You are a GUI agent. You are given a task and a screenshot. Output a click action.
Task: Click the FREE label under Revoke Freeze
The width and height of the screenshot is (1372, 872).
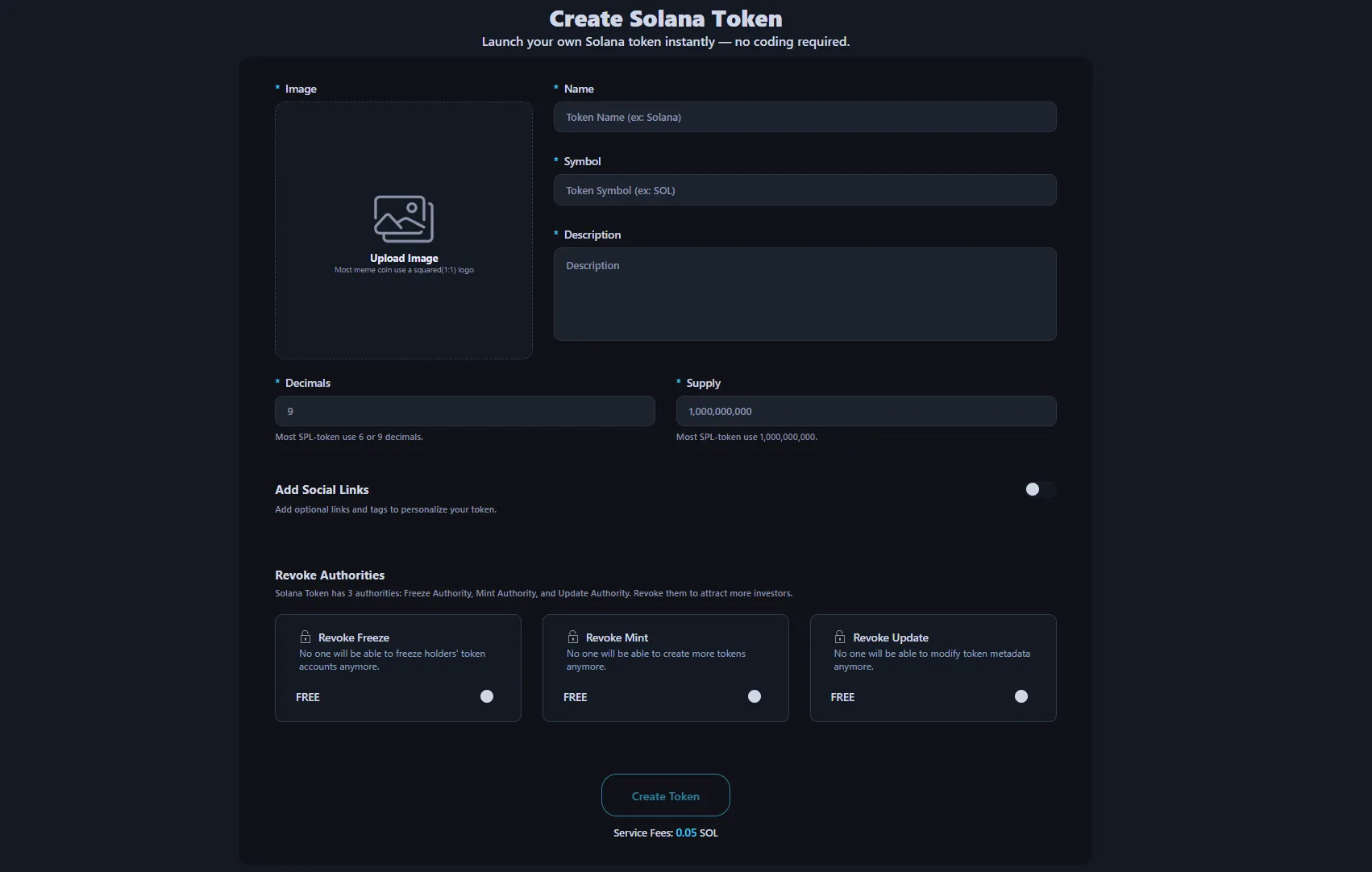(308, 697)
